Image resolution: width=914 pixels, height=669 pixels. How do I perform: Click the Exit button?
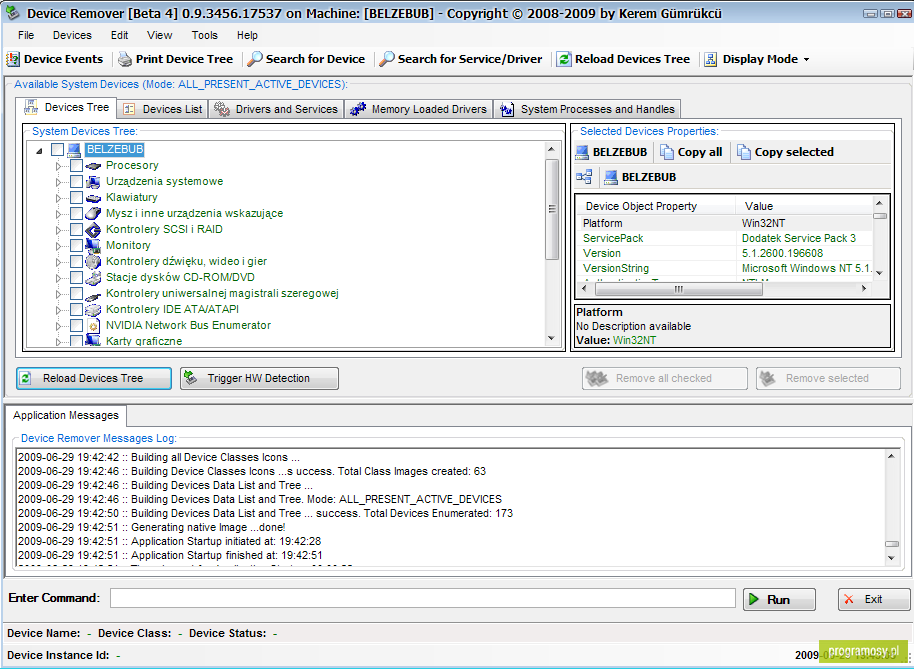coord(874,599)
